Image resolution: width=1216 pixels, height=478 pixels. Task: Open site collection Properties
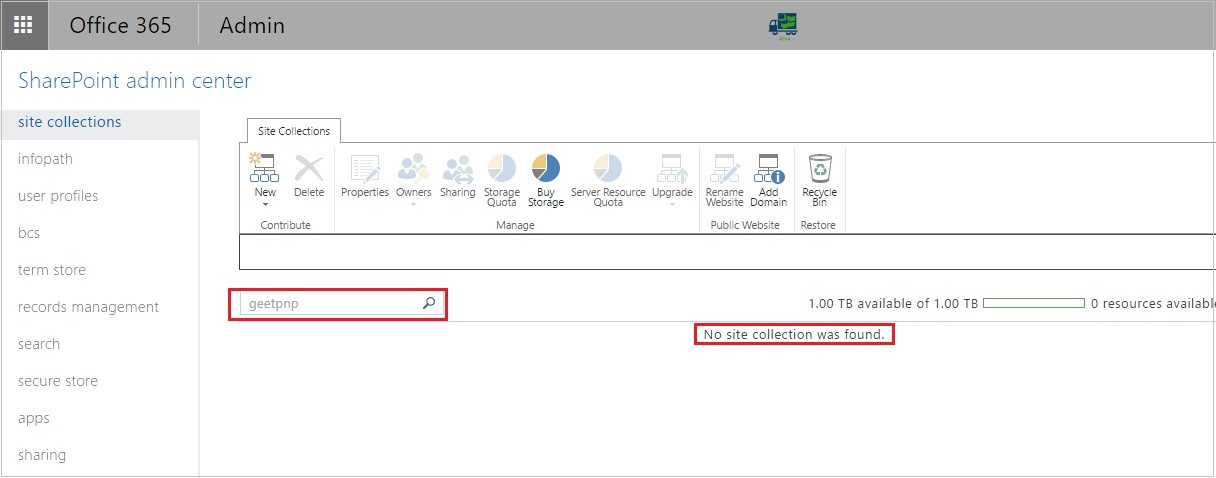click(365, 175)
